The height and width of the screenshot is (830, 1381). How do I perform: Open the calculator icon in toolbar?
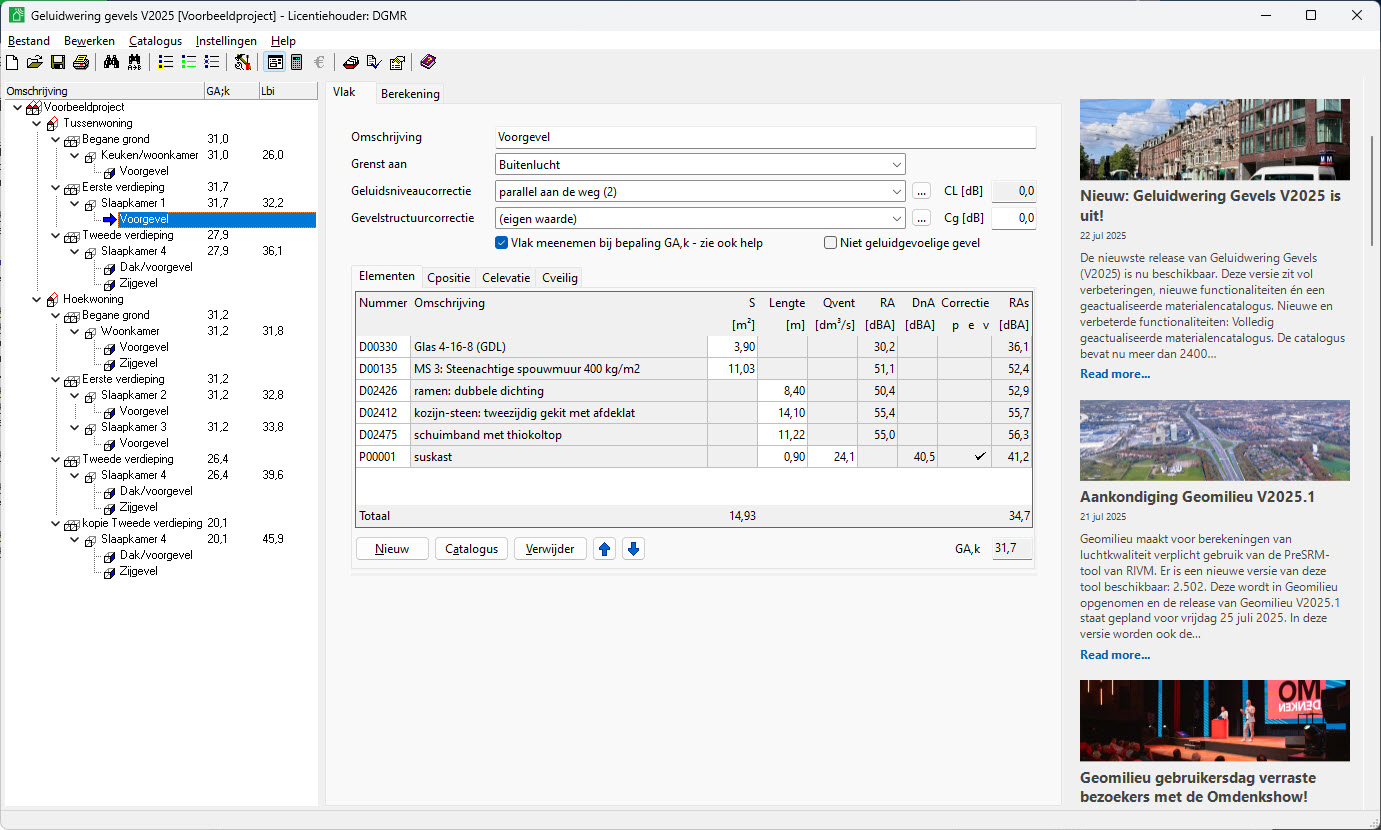coord(297,62)
